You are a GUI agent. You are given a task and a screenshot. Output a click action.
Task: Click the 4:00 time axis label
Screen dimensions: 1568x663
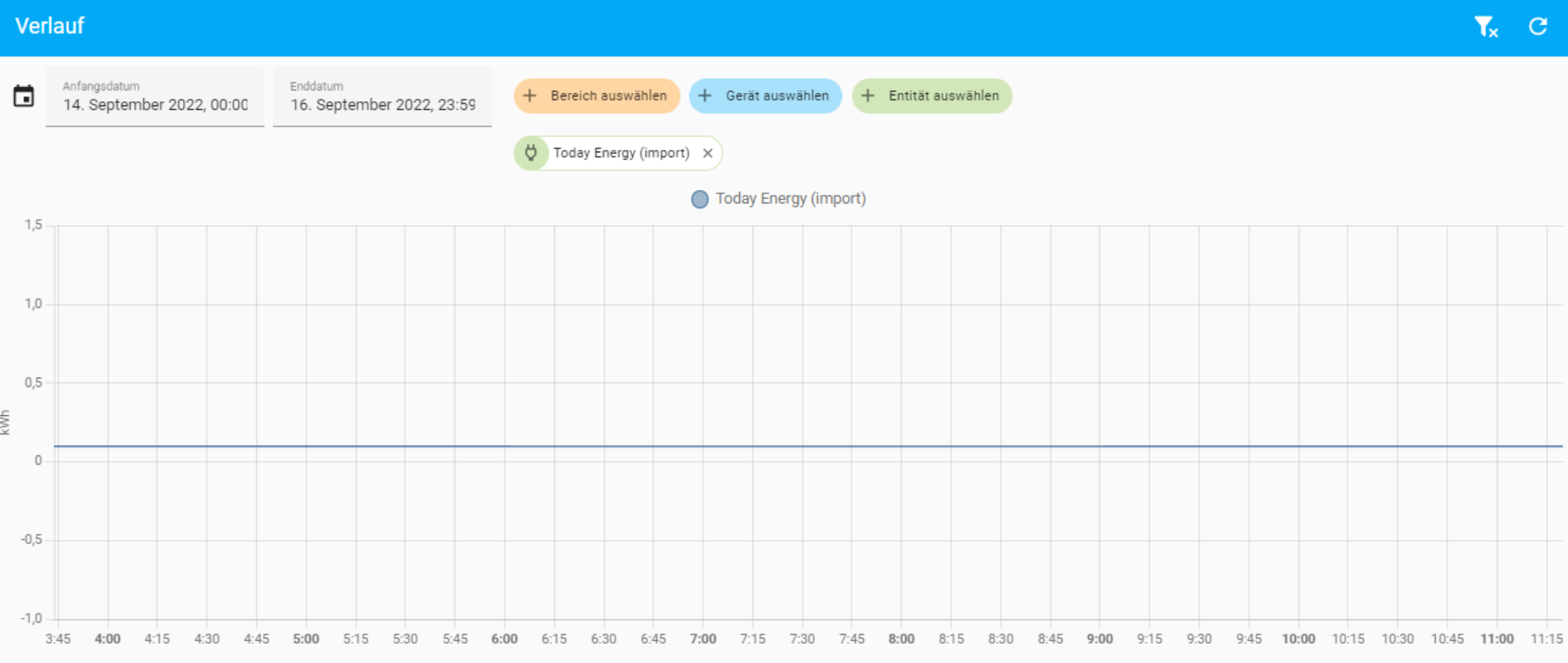107,639
